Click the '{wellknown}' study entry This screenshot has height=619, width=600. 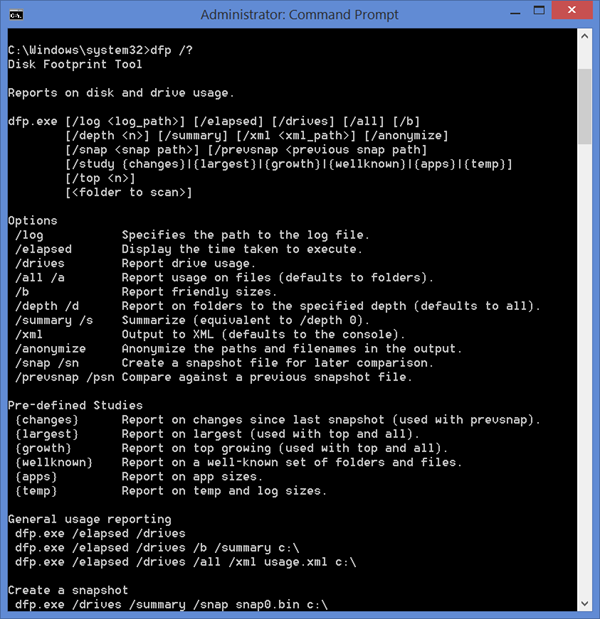coord(54,462)
